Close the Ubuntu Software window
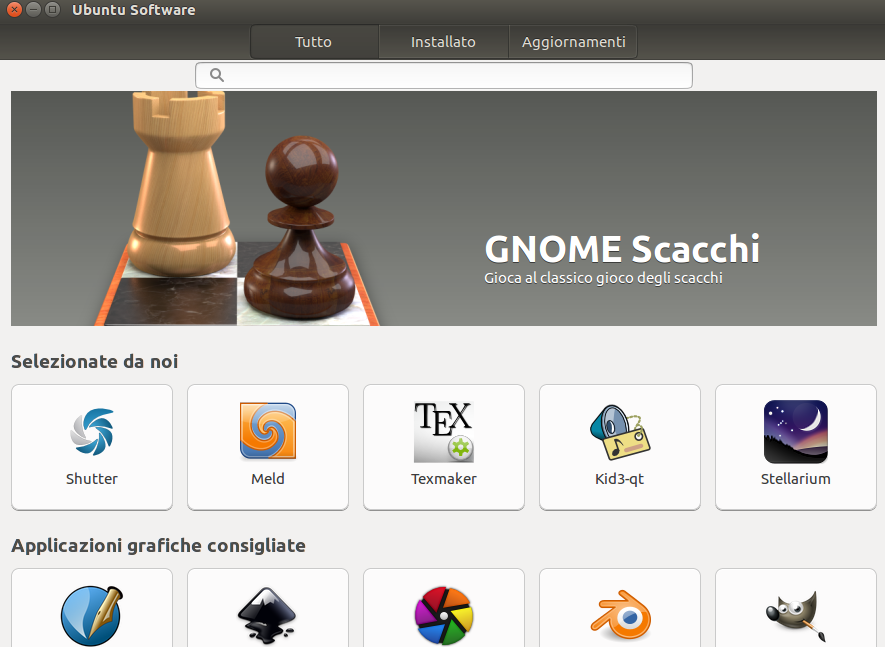This screenshot has height=647, width=885. (14, 10)
